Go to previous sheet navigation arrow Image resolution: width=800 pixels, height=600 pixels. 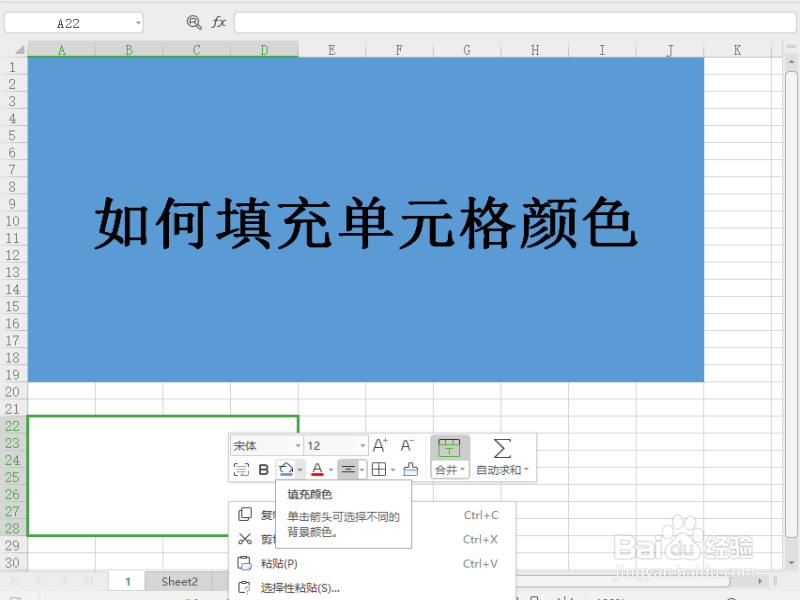tap(40, 581)
